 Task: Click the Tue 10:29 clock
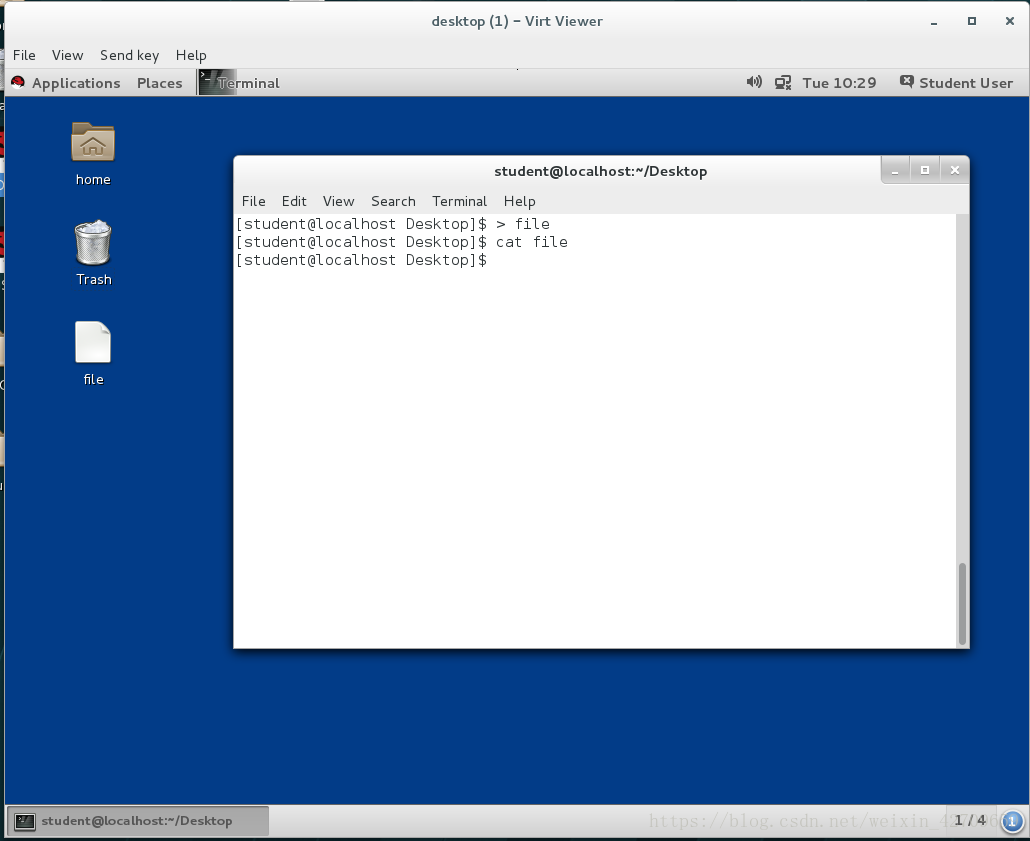click(x=840, y=83)
